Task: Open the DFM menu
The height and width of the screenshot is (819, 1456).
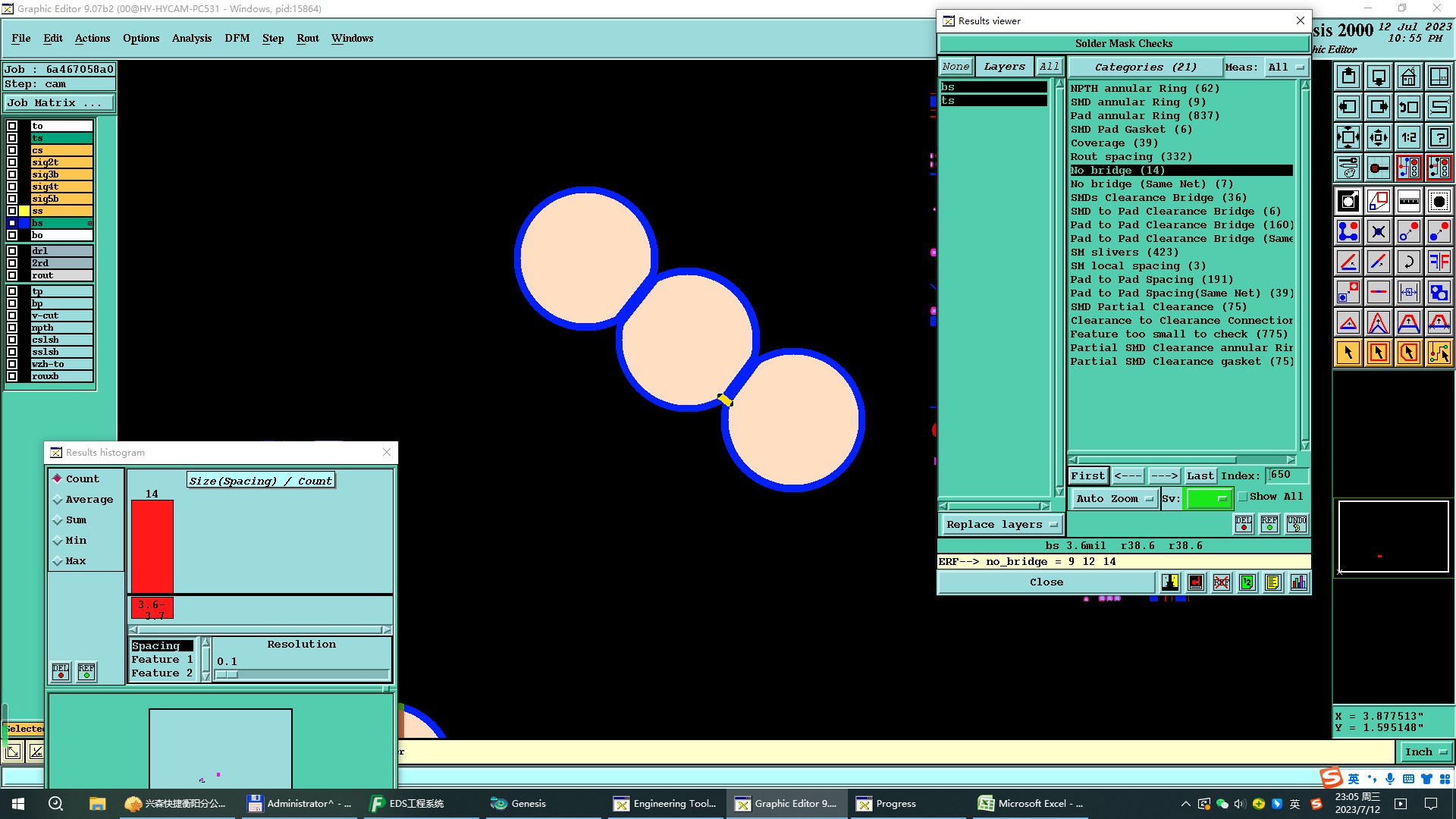Action: click(x=237, y=38)
